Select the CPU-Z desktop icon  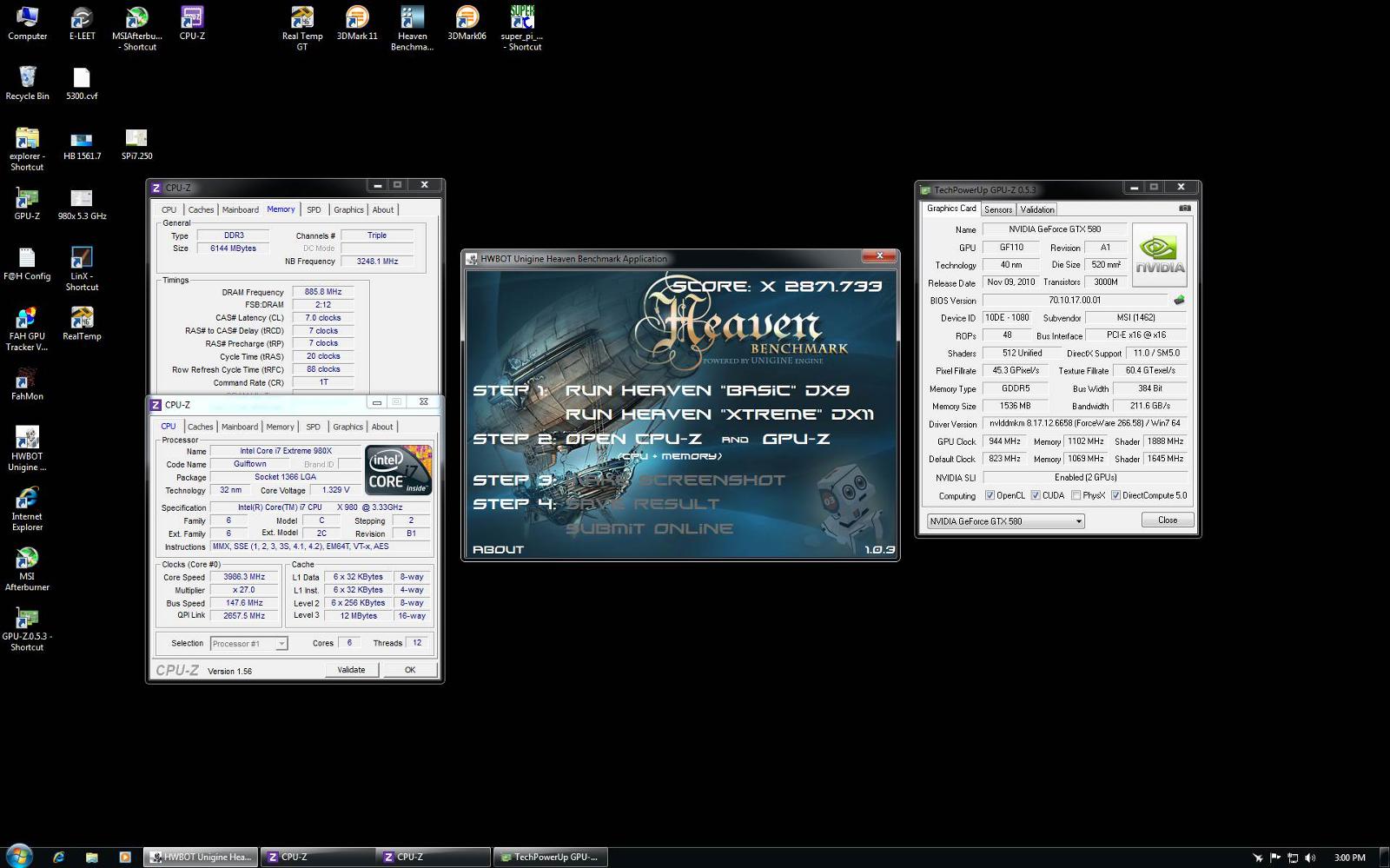point(192,23)
